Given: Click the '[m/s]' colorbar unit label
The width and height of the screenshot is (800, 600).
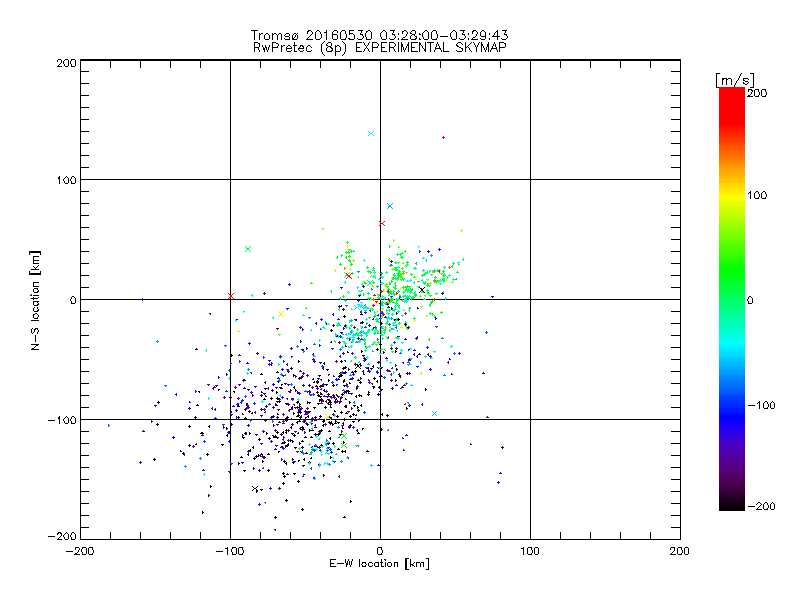Looking at the screenshot, I should pyautogui.click(x=735, y=80).
